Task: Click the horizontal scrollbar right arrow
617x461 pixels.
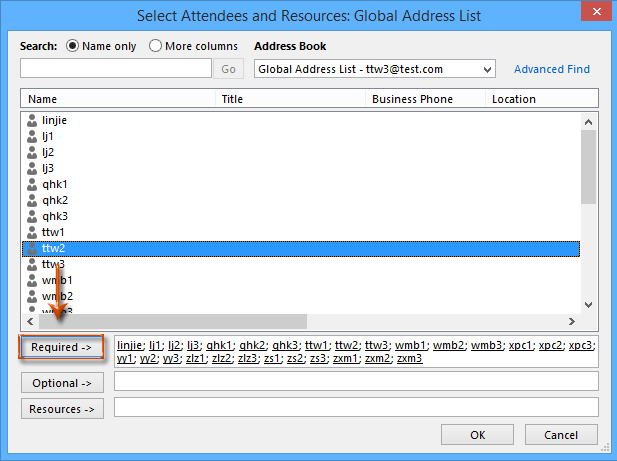Action: click(572, 321)
